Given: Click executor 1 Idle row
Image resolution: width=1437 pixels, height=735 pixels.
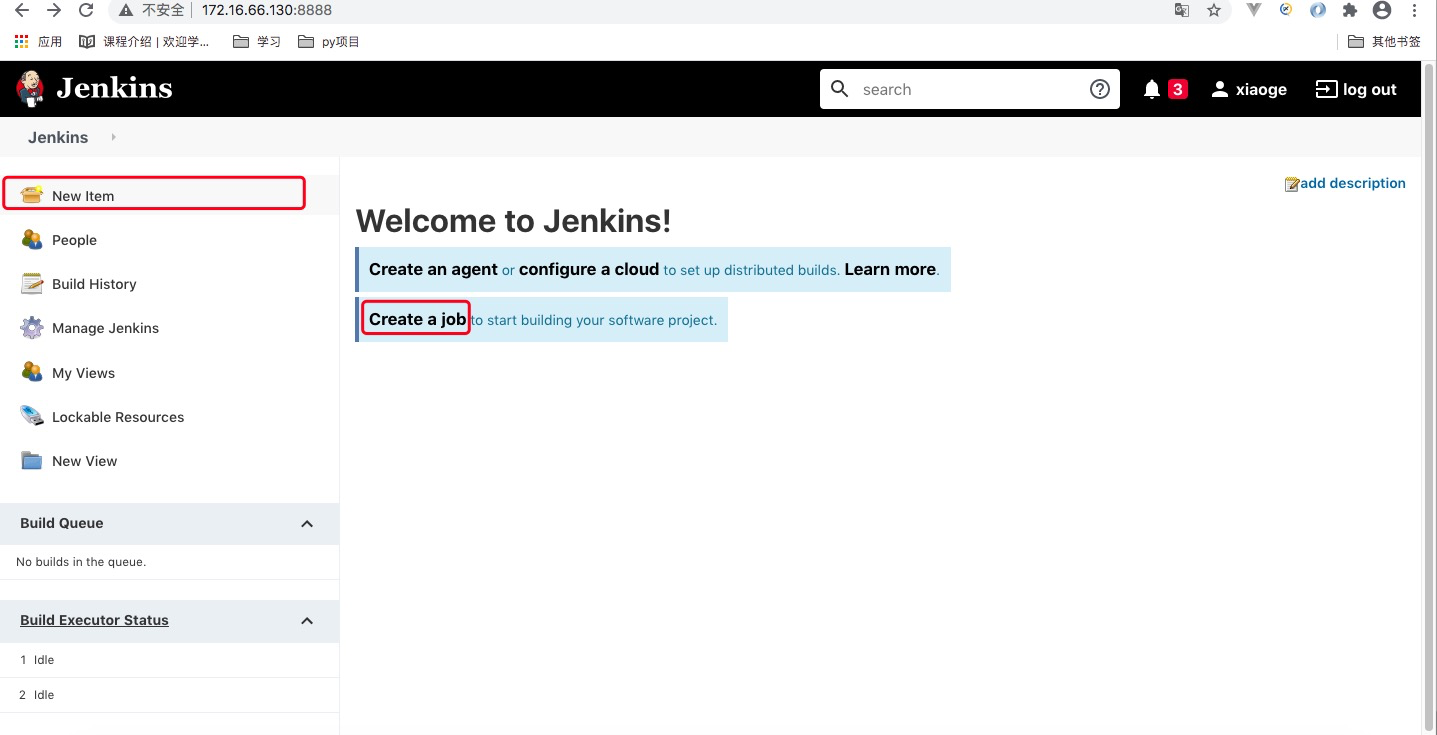Looking at the screenshot, I should pos(169,660).
